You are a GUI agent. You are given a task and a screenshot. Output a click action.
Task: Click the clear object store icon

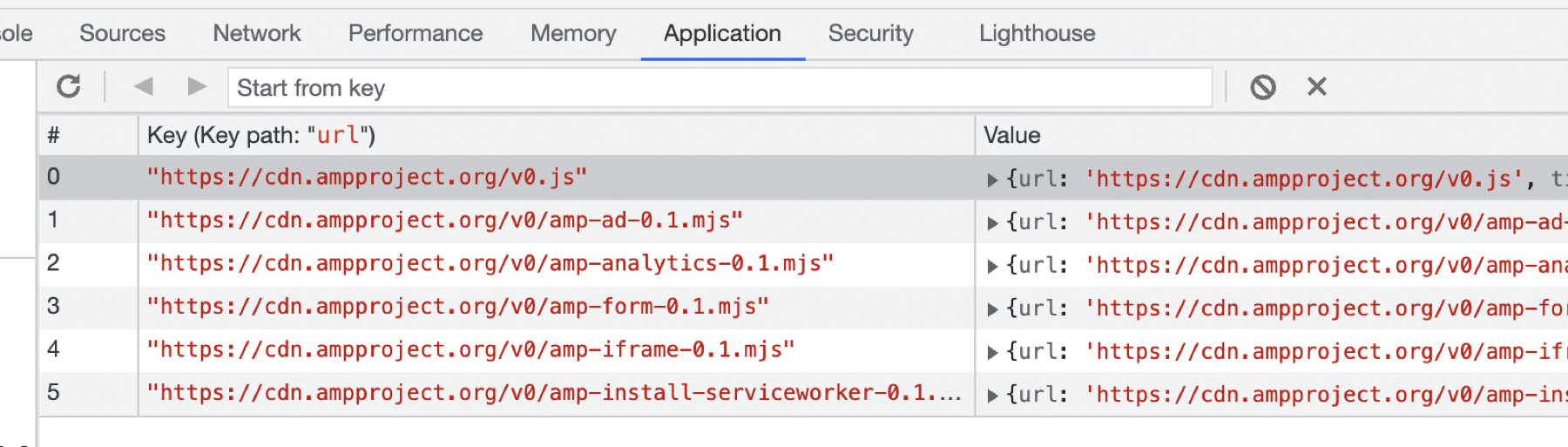point(1263,87)
